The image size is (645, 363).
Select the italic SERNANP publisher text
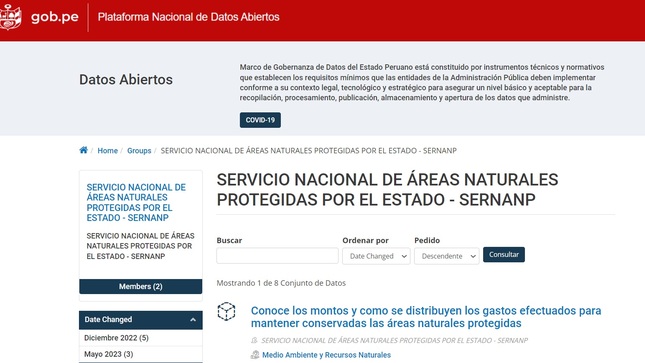click(394, 340)
